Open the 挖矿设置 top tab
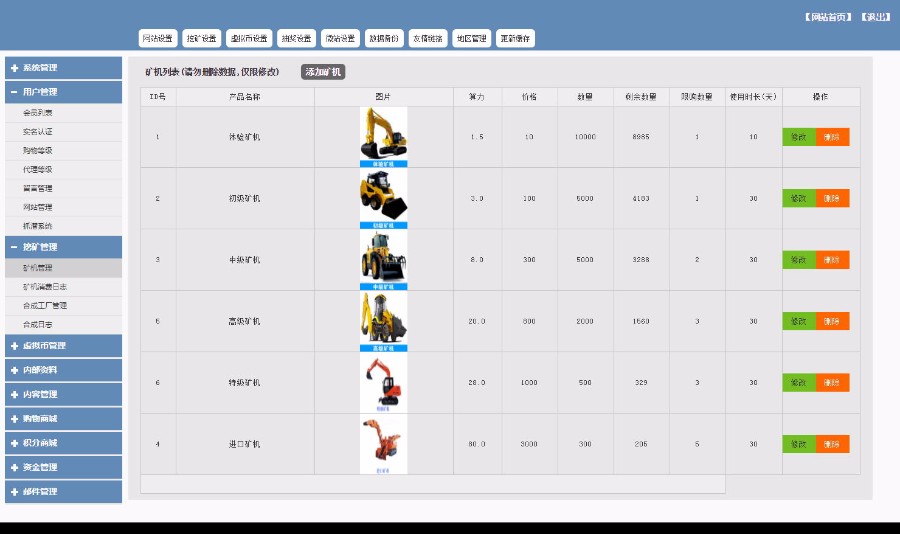 pos(201,38)
